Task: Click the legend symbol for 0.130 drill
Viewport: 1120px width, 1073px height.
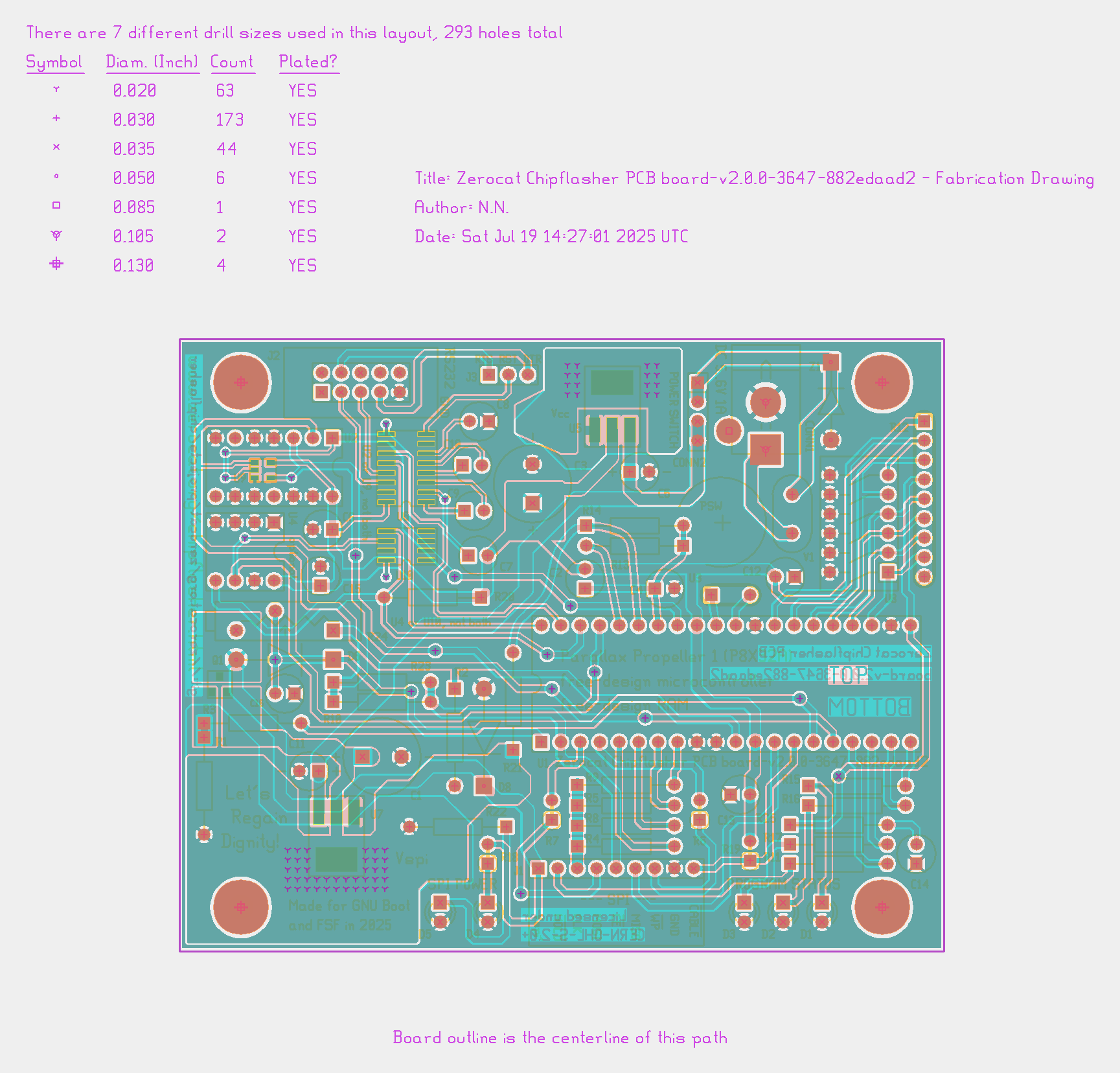Action: [x=56, y=264]
